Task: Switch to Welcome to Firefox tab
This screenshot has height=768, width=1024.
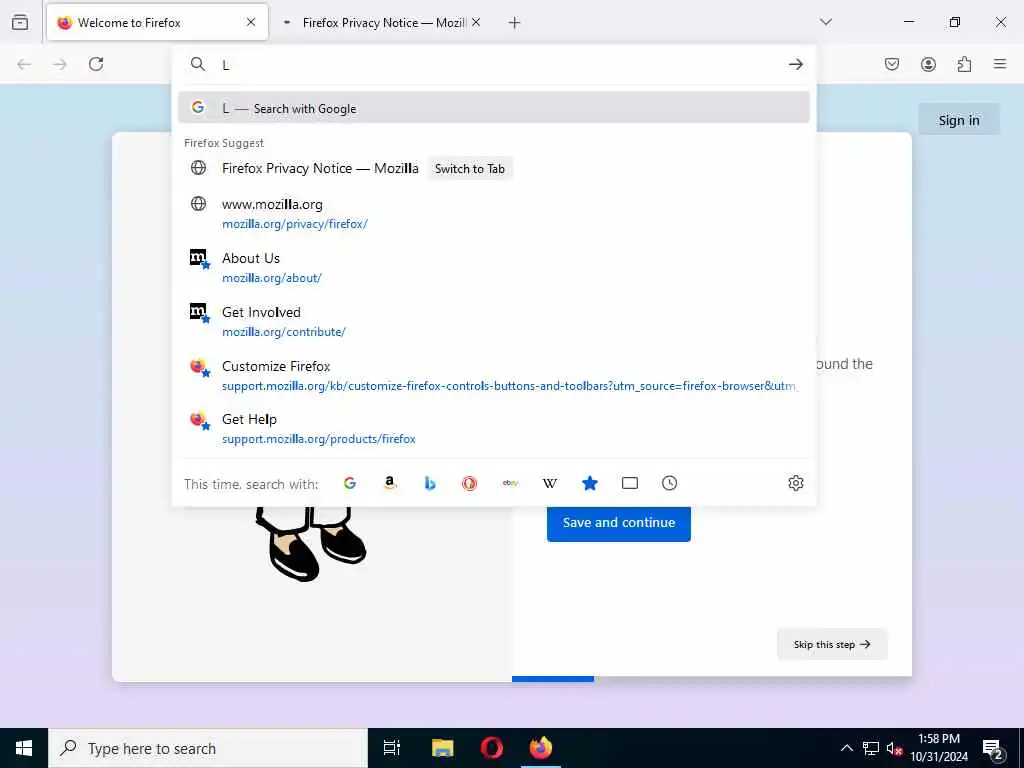Action: coord(157,22)
